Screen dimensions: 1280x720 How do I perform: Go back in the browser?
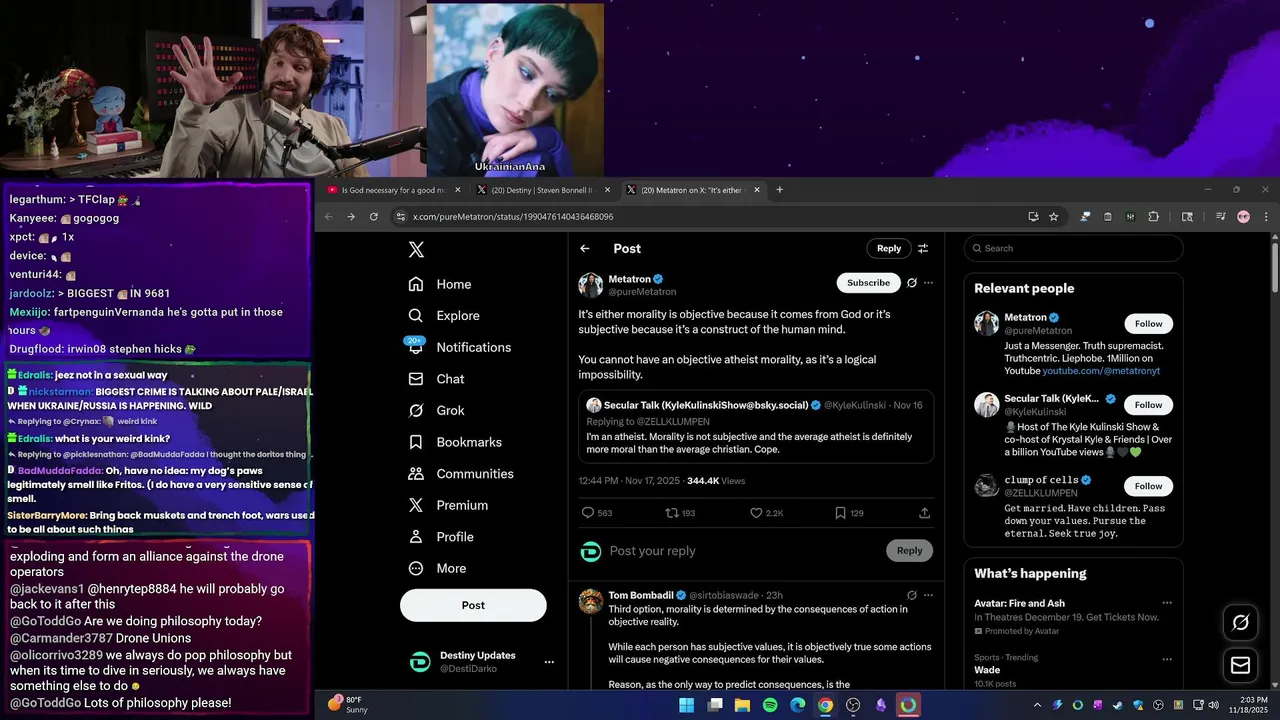pos(328,216)
